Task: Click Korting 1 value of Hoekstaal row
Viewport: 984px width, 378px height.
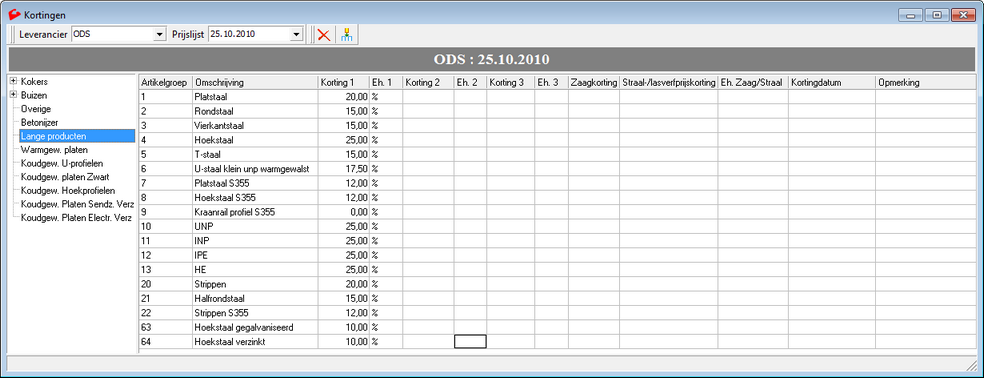Action: pos(343,140)
